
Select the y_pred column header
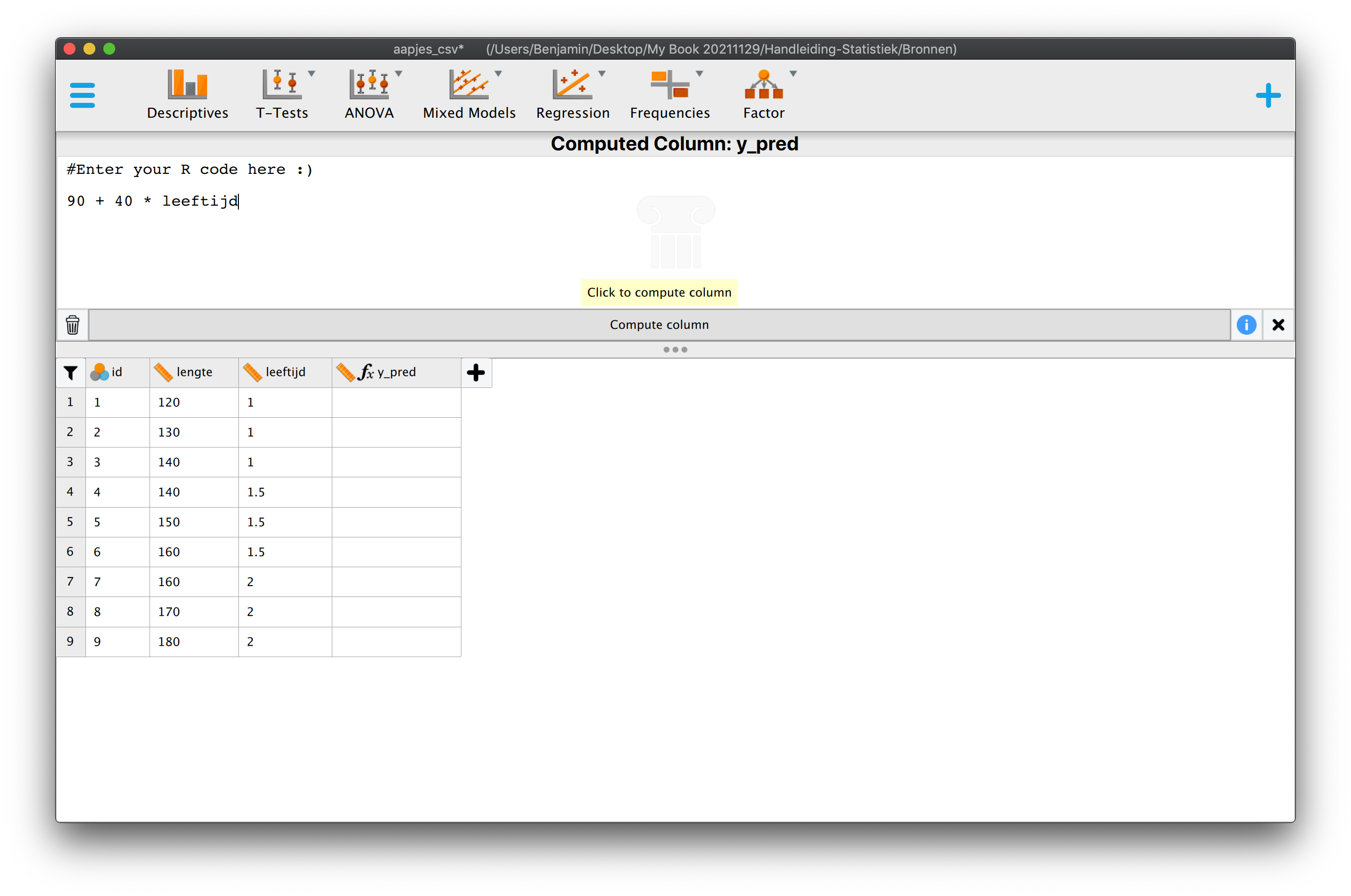coord(396,373)
